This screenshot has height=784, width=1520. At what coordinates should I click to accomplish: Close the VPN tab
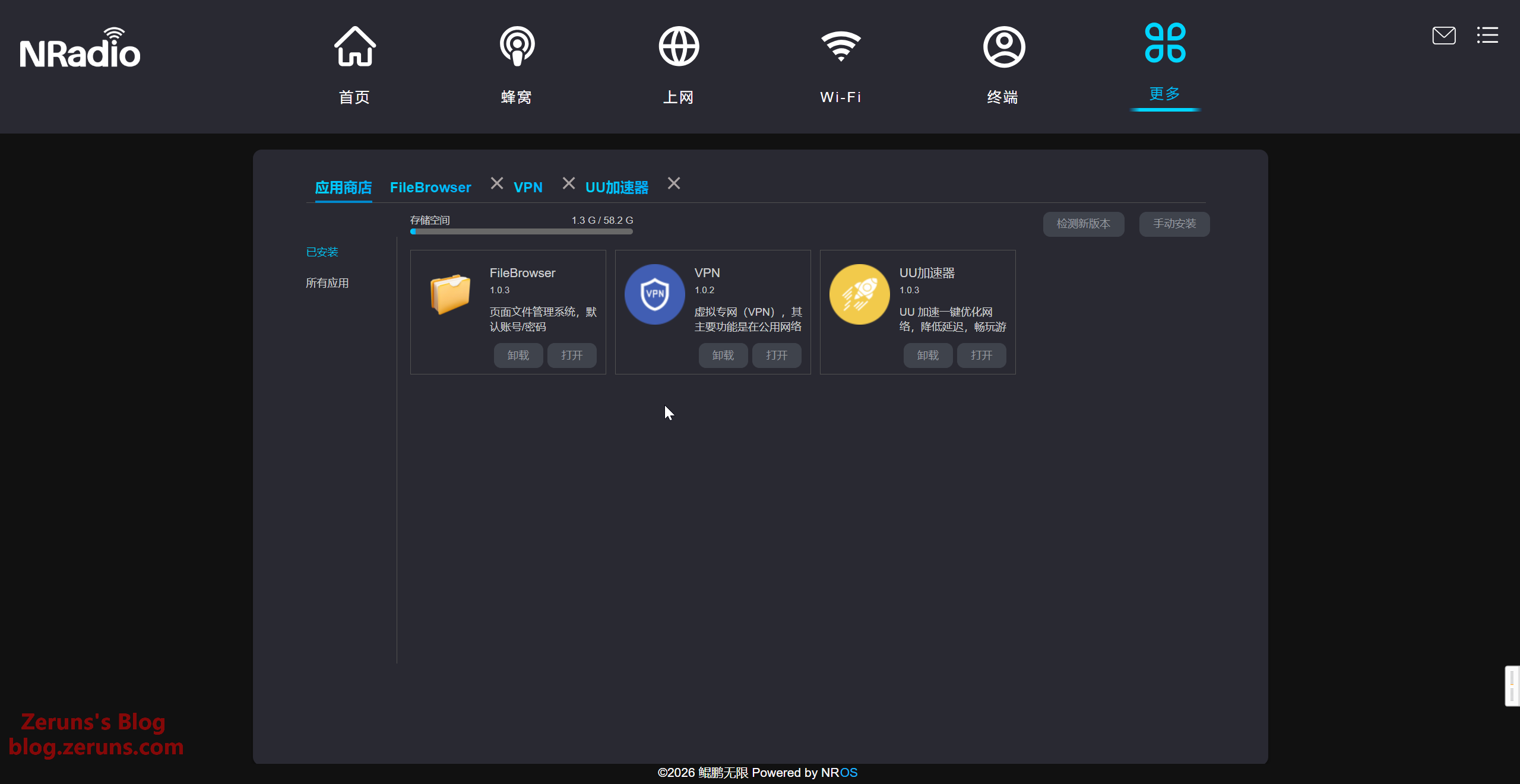pos(569,183)
